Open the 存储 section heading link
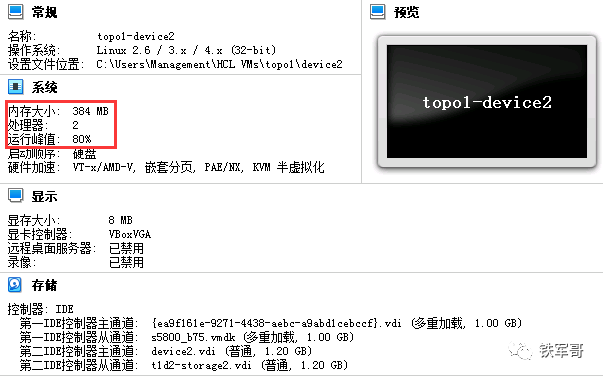Screen dimensions: 603x377 44,285
